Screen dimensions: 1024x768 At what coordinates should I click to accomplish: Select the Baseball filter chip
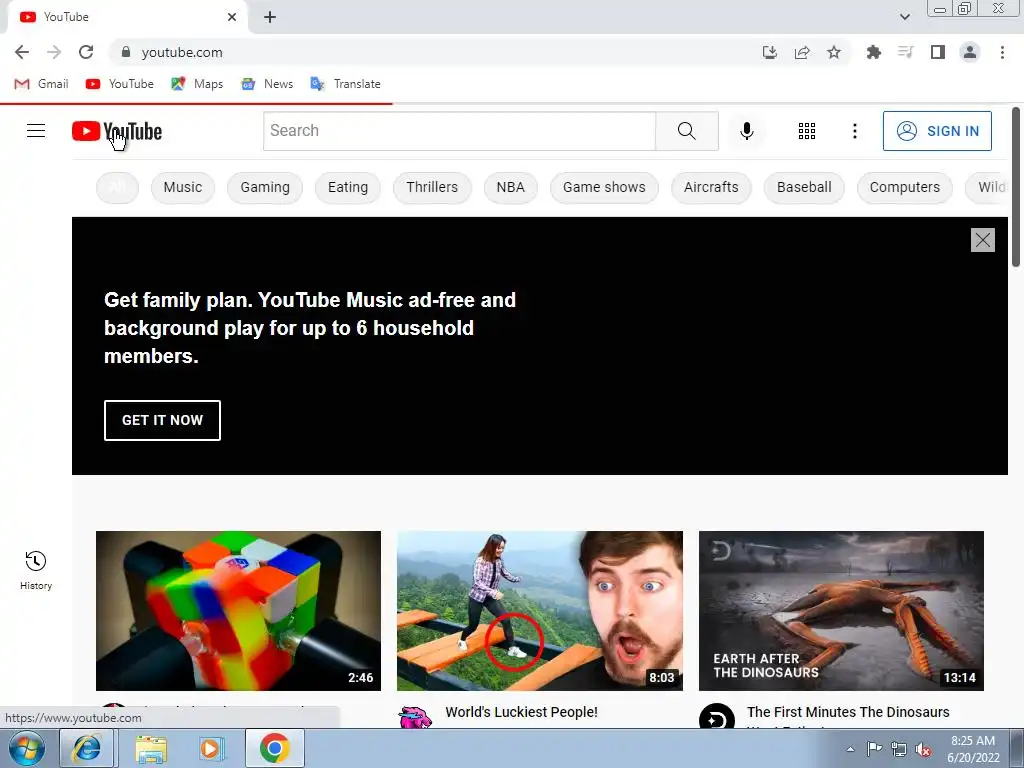[x=804, y=187]
